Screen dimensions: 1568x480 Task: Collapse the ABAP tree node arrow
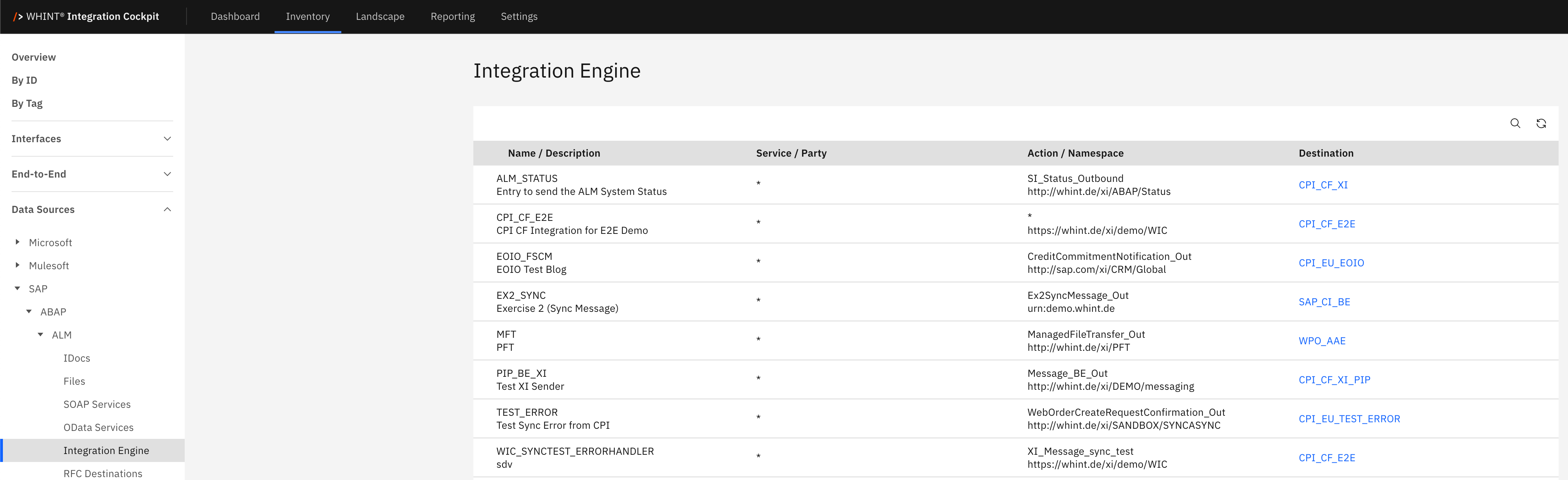click(x=29, y=311)
